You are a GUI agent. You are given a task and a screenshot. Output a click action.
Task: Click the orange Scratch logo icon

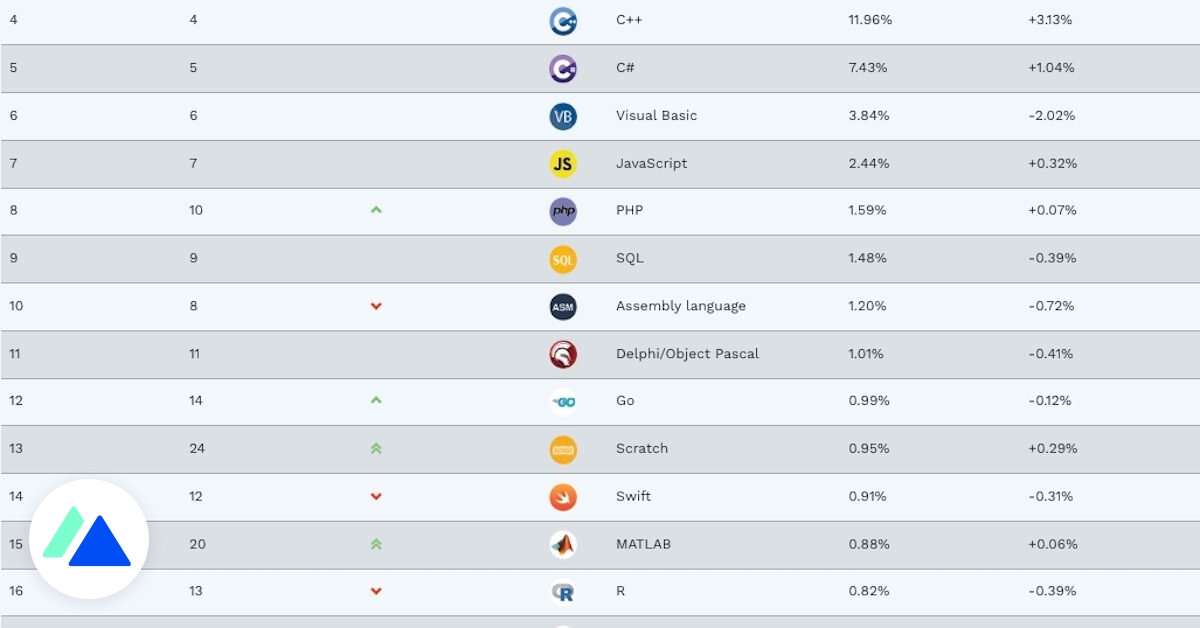point(563,449)
